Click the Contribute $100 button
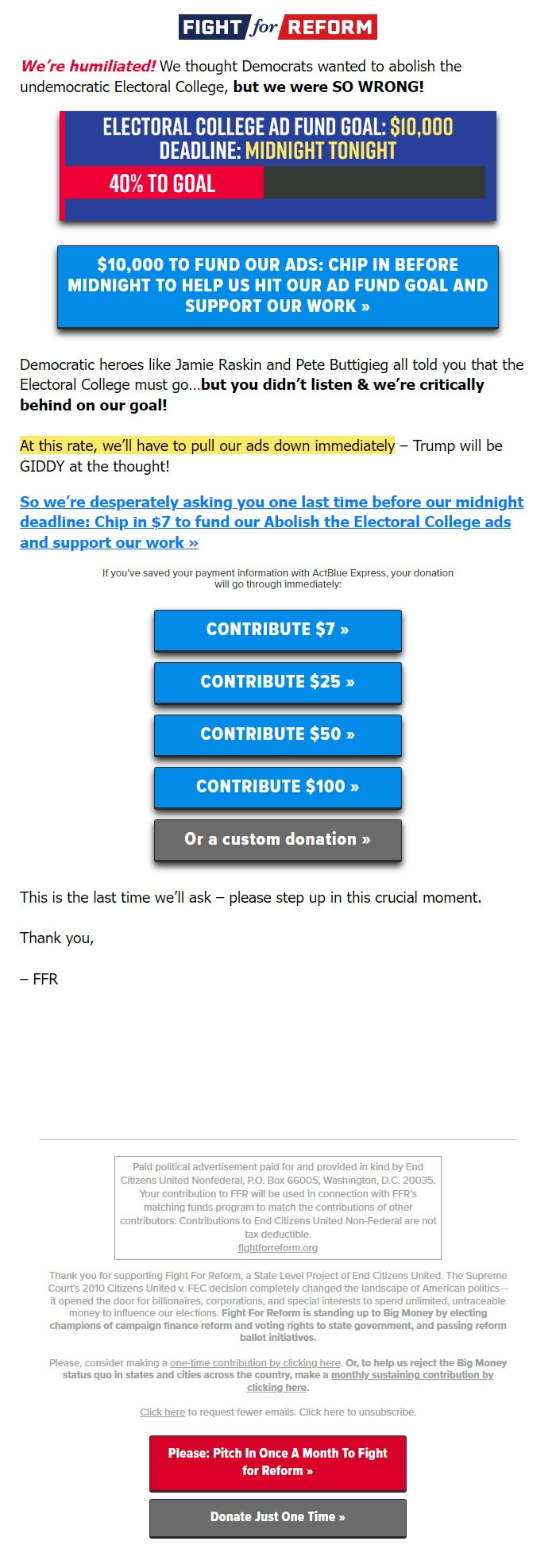Viewport: 556px width, 1568px height. click(x=277, y=787)
